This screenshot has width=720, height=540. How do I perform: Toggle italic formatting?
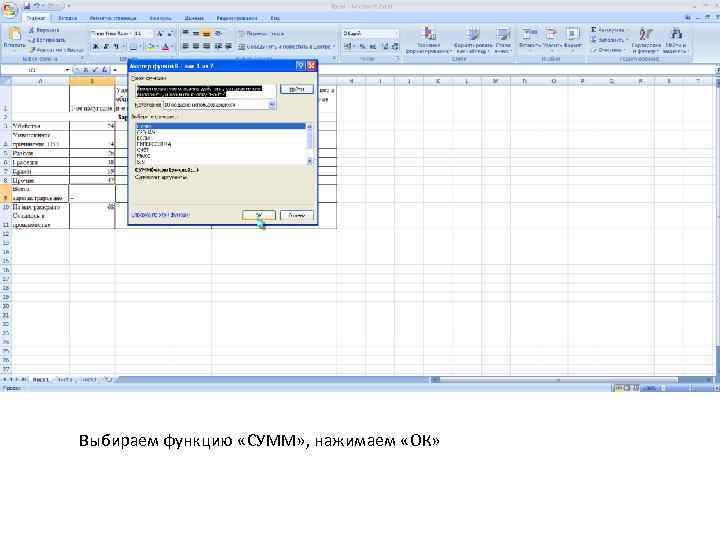(106, 46)
